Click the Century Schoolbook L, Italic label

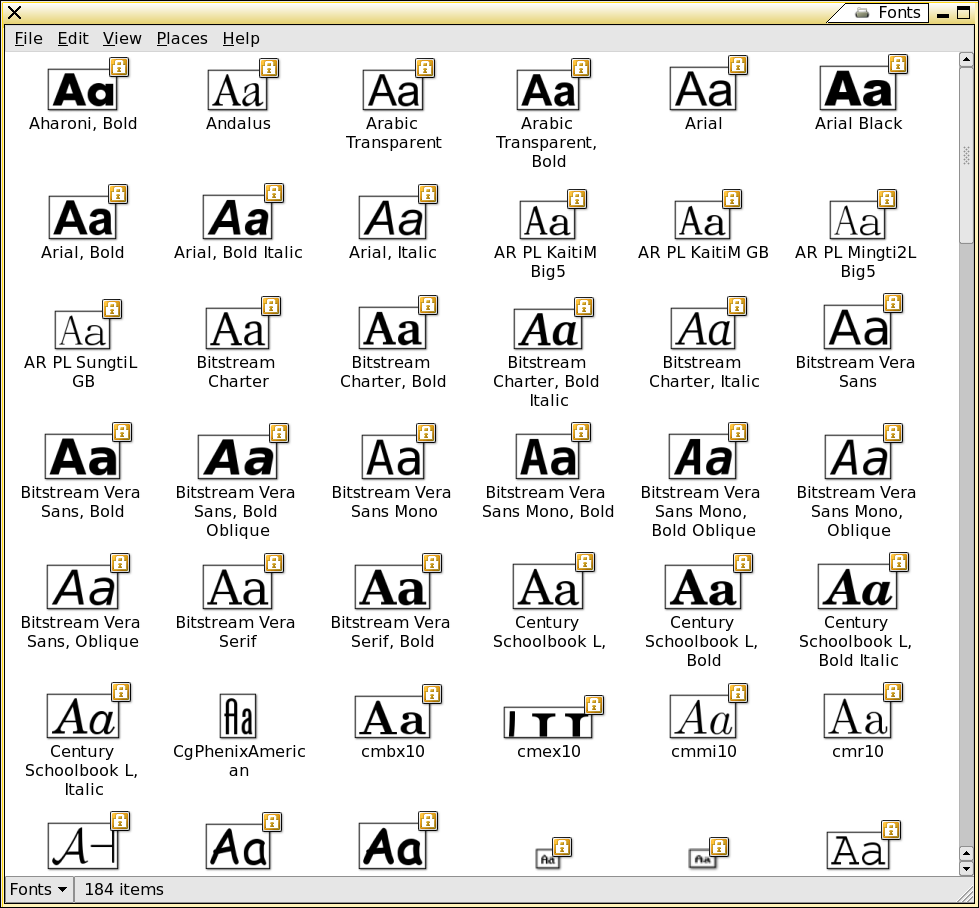[82, 771]
